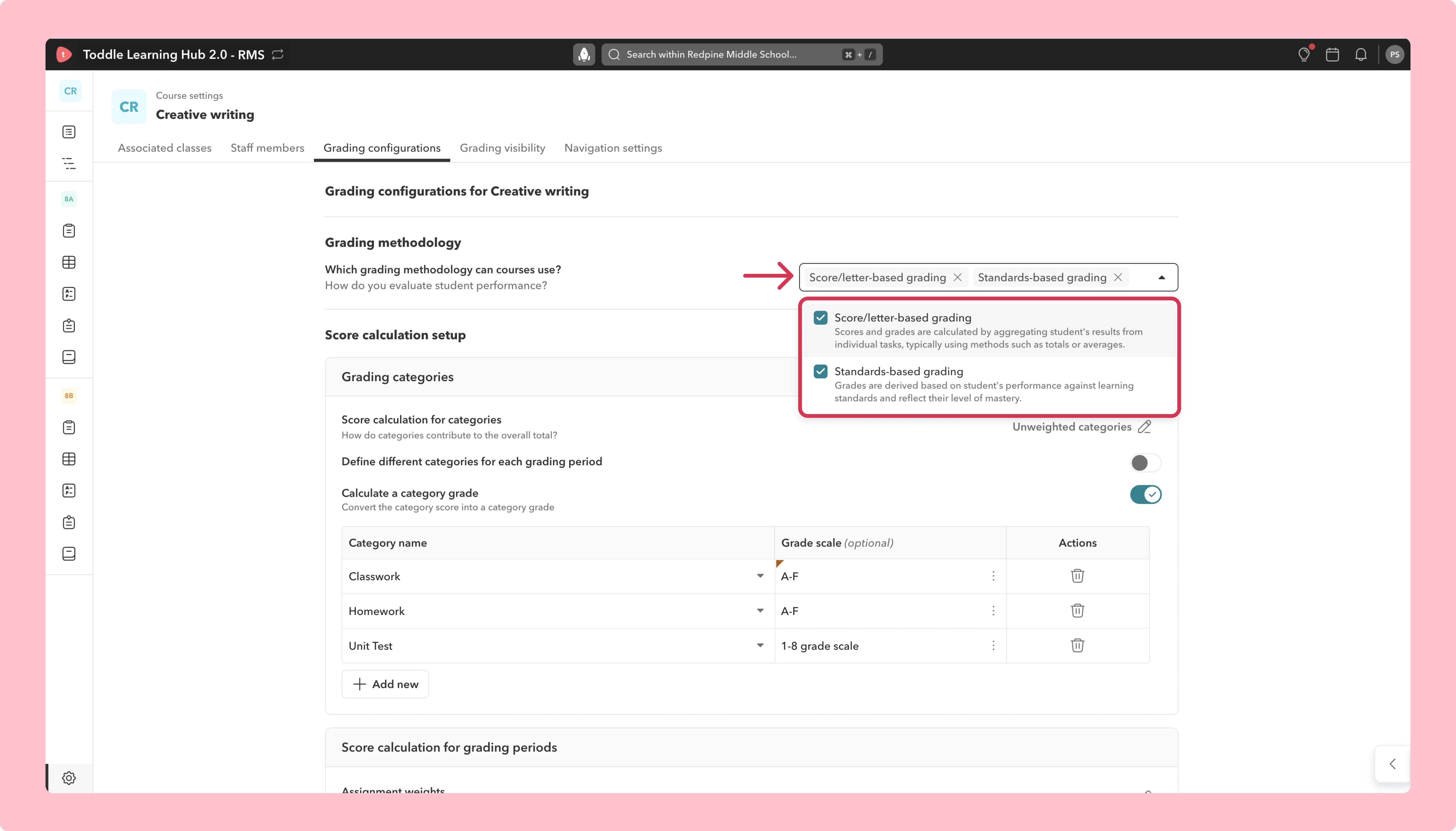This screenshot has width=1456, height=831.
Task: Click the switch workspace arrows beside RMS
Action: pyautogui.click(x=278, y=54)
